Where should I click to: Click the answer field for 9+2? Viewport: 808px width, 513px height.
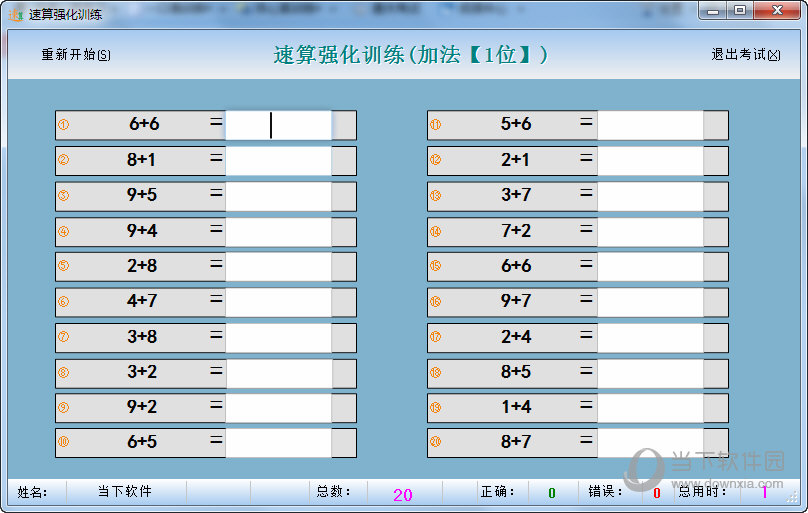(279, 408)
